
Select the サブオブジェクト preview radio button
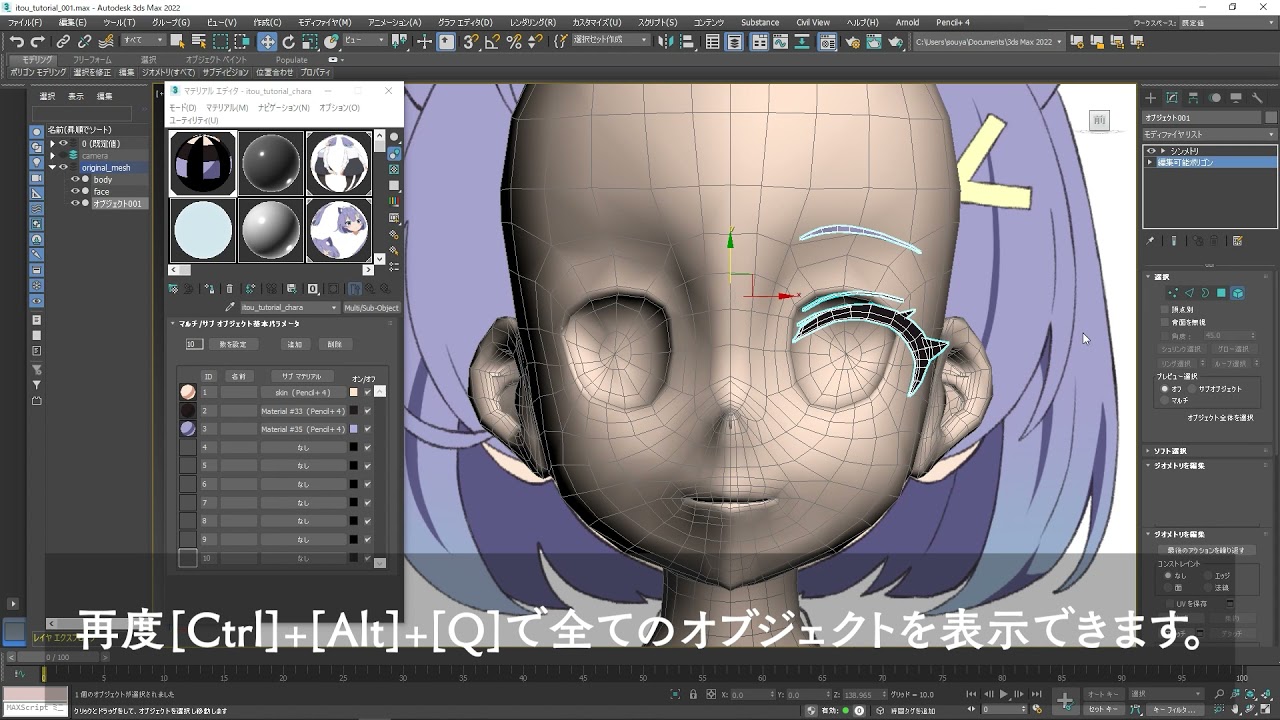tap(1191, 389)
